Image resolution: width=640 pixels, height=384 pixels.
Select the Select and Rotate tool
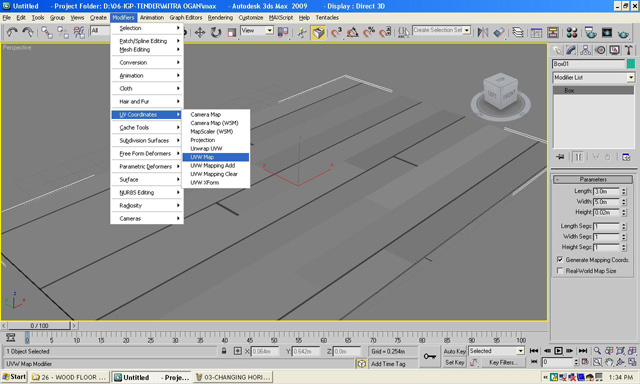[216, 32]
